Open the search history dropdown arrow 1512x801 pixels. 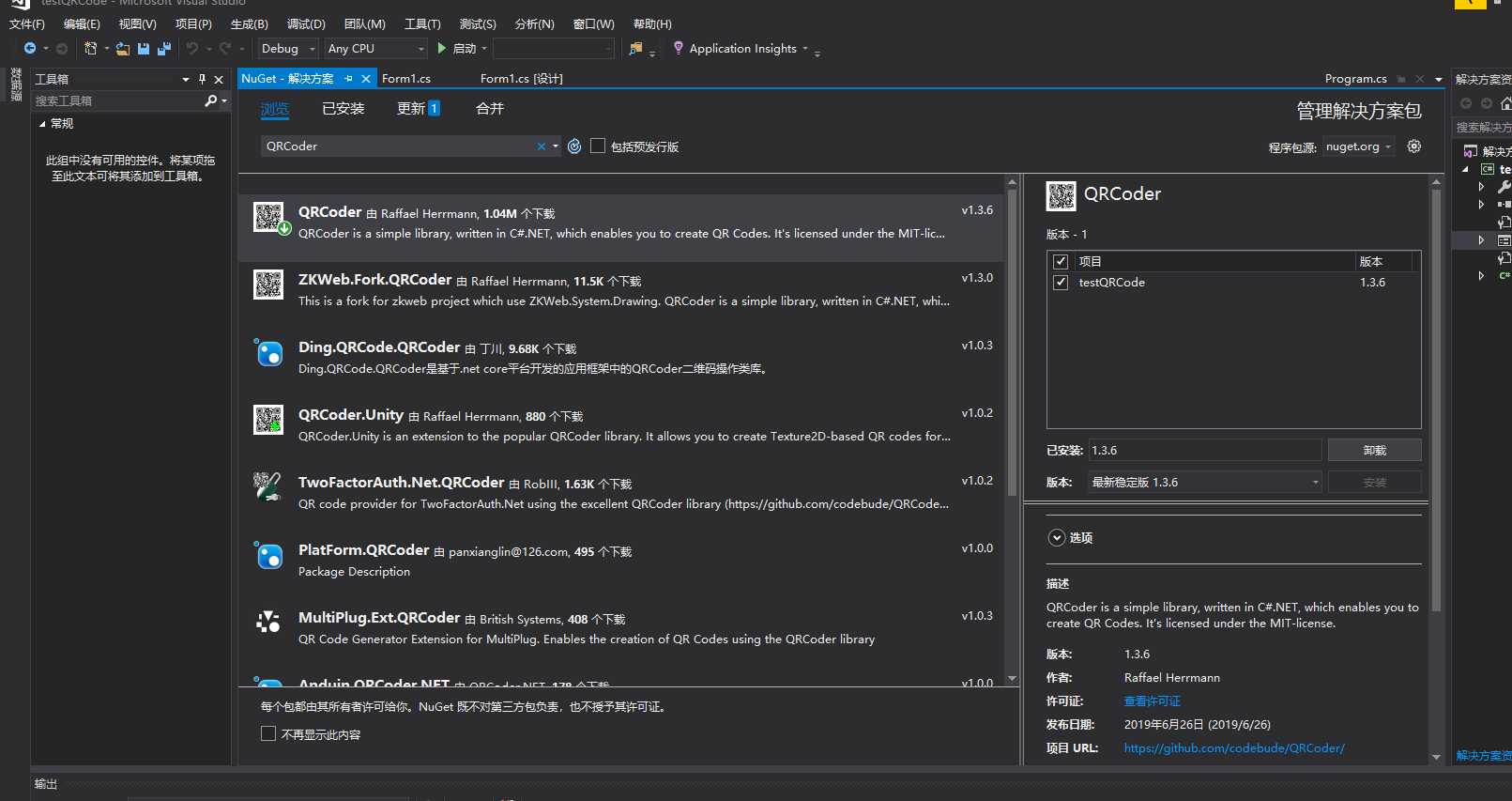pyautogui.click(x=556, y=146)
